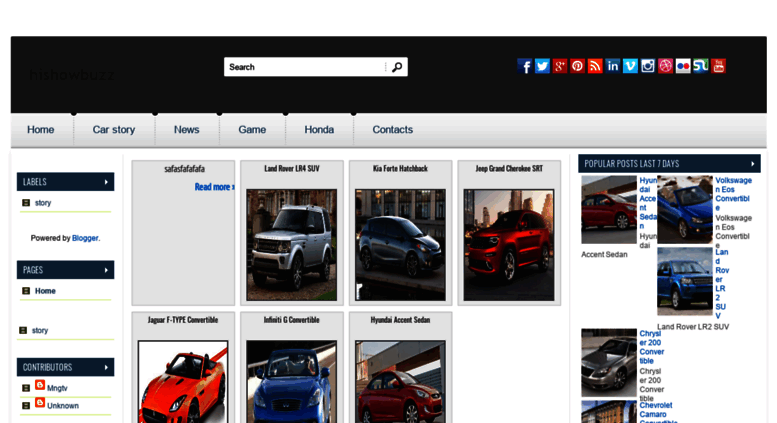
Task: Open the safasfafafafa post title
Action: click(184, 169)
